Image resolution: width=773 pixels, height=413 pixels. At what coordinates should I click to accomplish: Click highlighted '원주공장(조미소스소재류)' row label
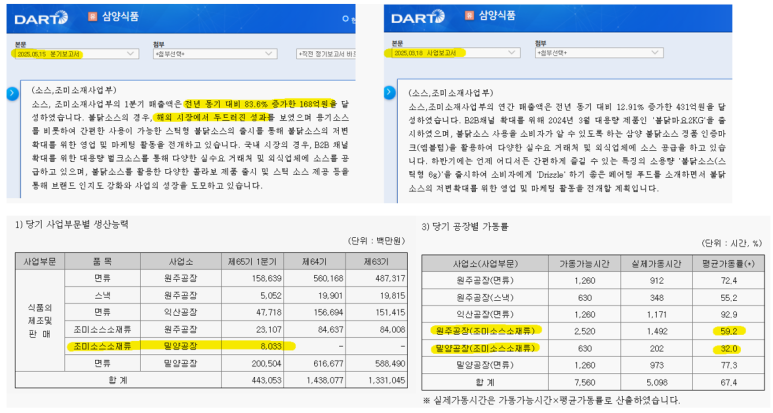click(486, 331)
